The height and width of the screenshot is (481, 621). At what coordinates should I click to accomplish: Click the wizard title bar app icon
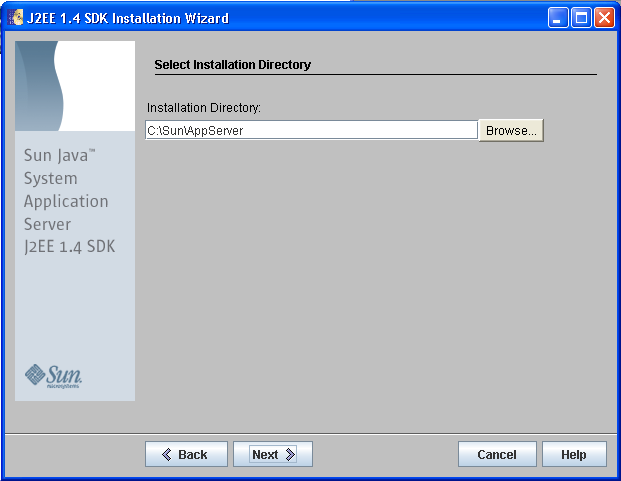pos(15,18)
